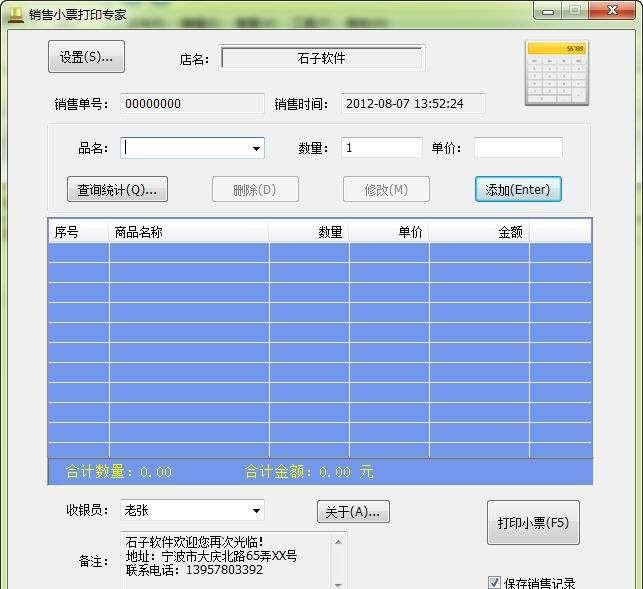Open the 关于(A)... dialog
Image resolution: width=643 pixels, height=589 pixels.
coord(353,512)
